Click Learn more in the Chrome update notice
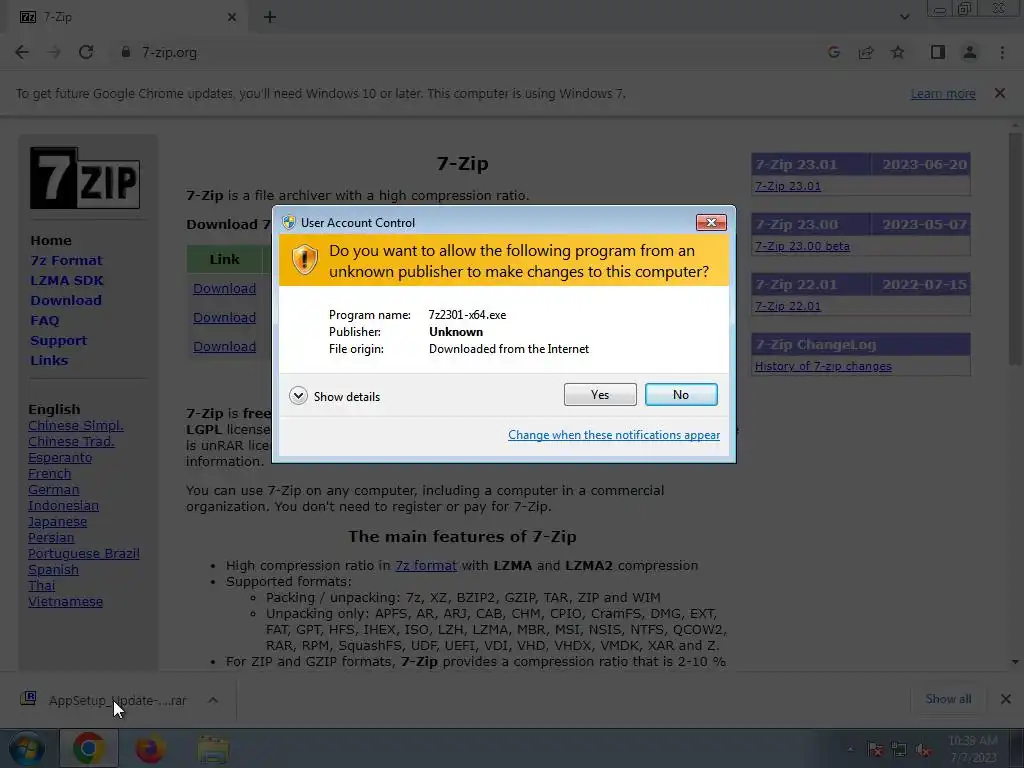 tap(943, 93)
